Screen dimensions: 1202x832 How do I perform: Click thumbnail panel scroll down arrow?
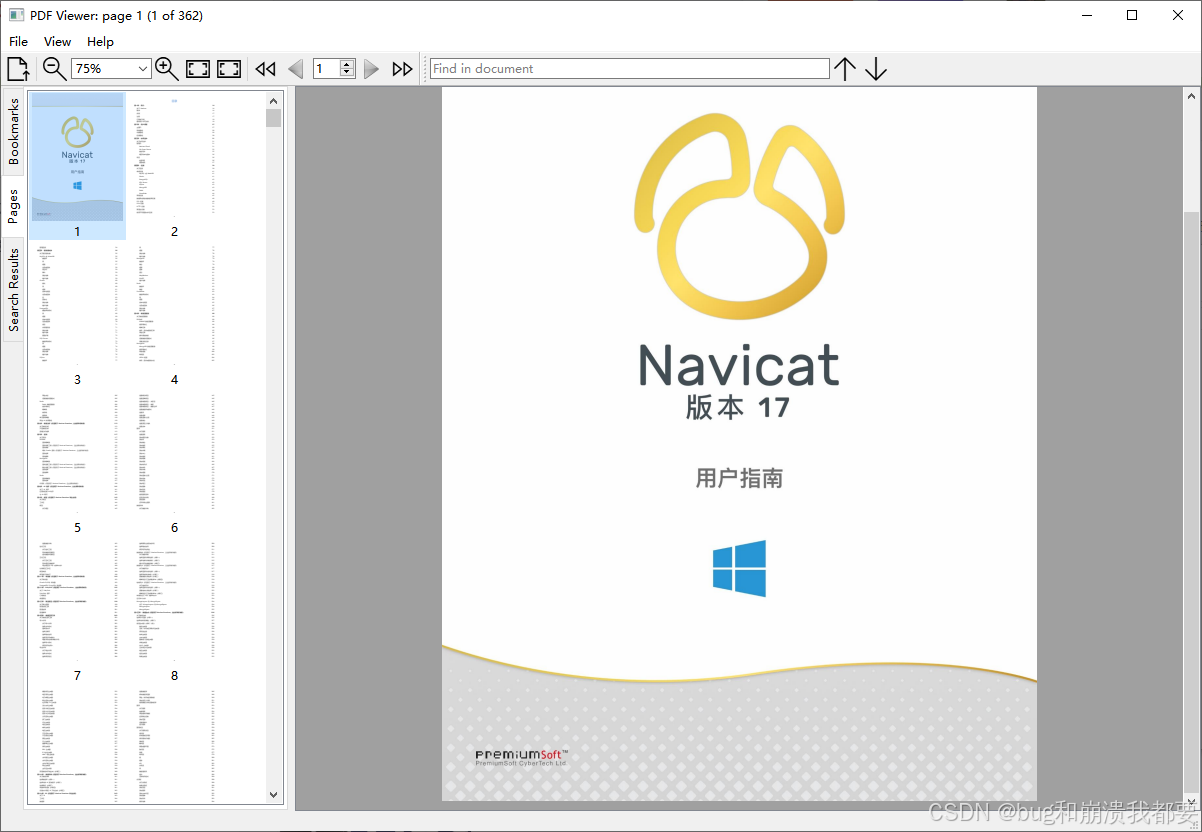point(274,795)
